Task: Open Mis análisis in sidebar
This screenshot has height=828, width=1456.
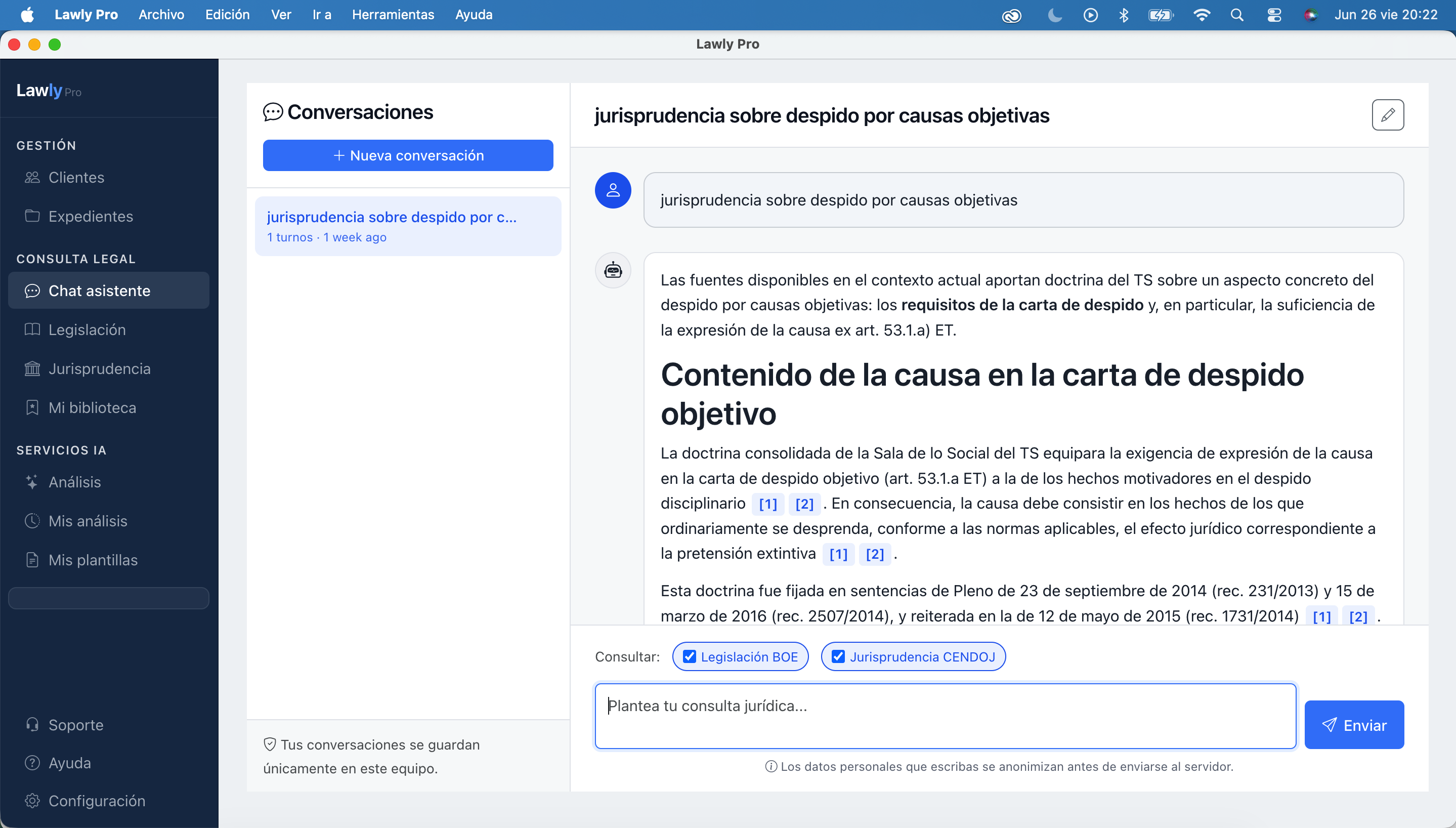Action: pos(109,521)
